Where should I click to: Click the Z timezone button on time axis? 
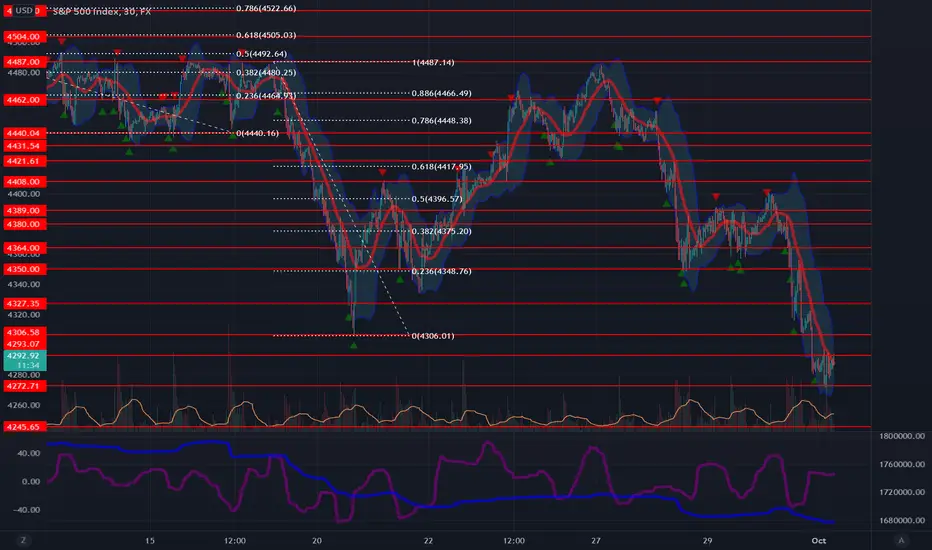pyautogui.click(x=23, y=540)
